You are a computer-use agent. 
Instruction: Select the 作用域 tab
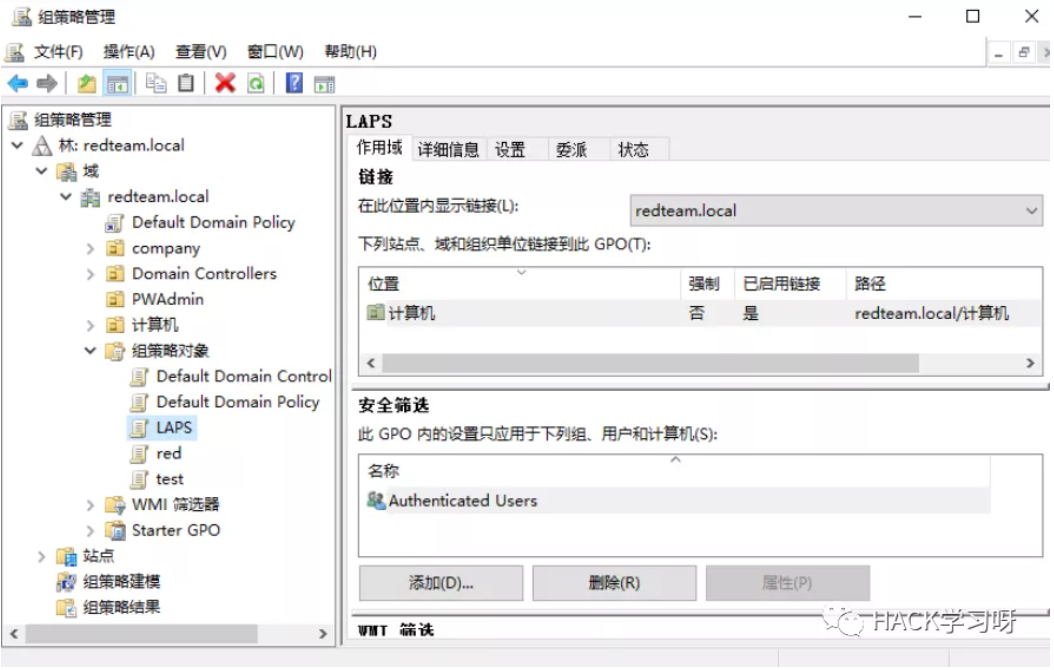tap(379, 148)
